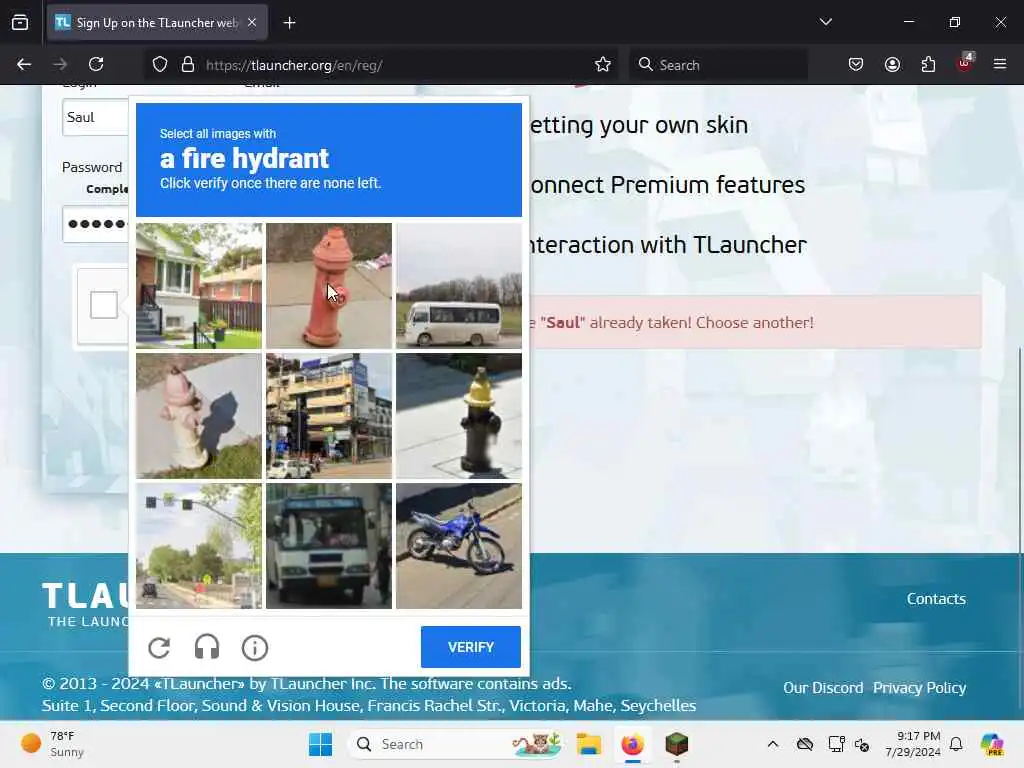1024x768 pixels.
Task: Select the blue motorcycle image tile
Action: coord(459,546)
